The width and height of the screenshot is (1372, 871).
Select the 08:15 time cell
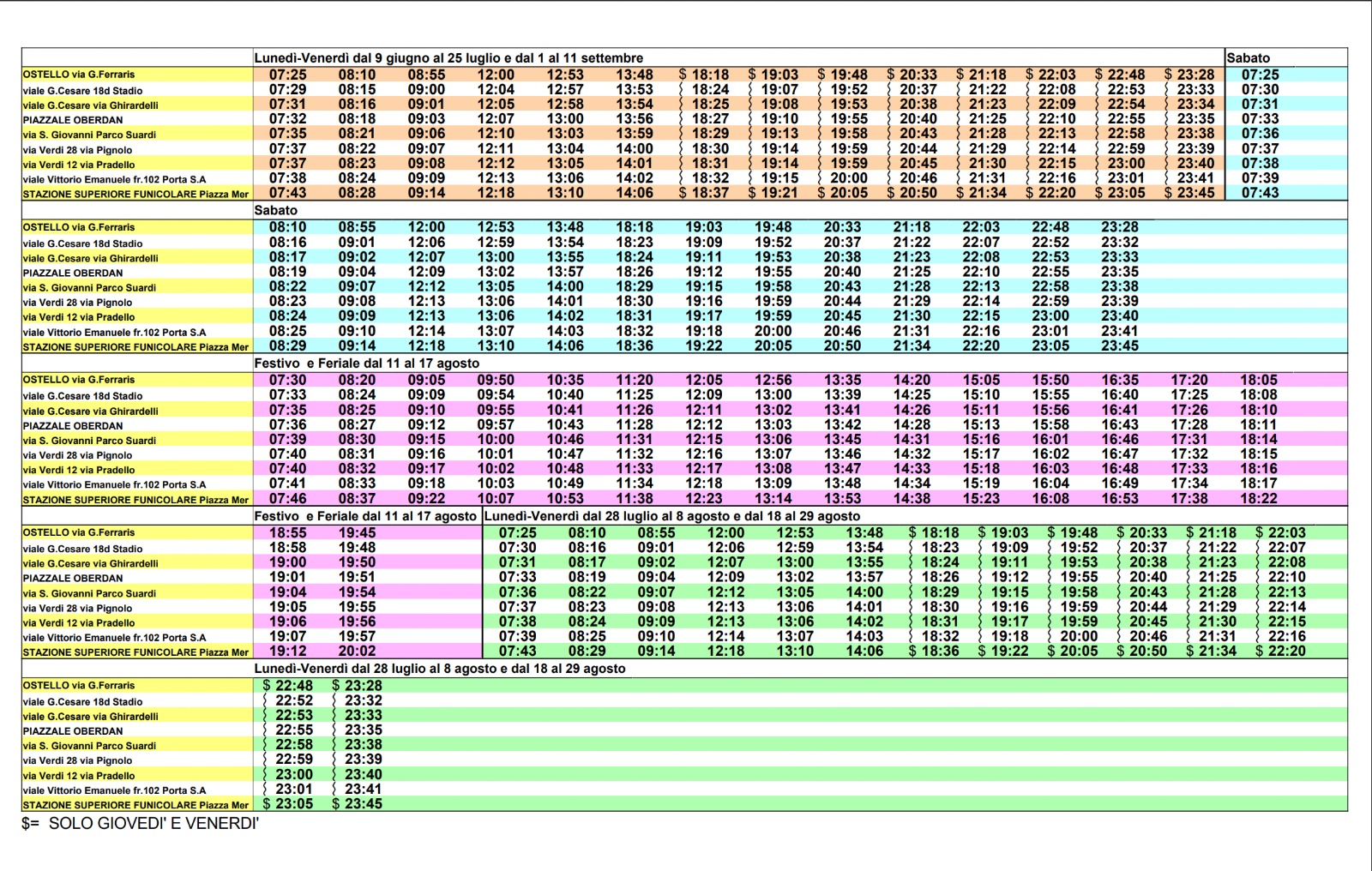click(357, 89)
